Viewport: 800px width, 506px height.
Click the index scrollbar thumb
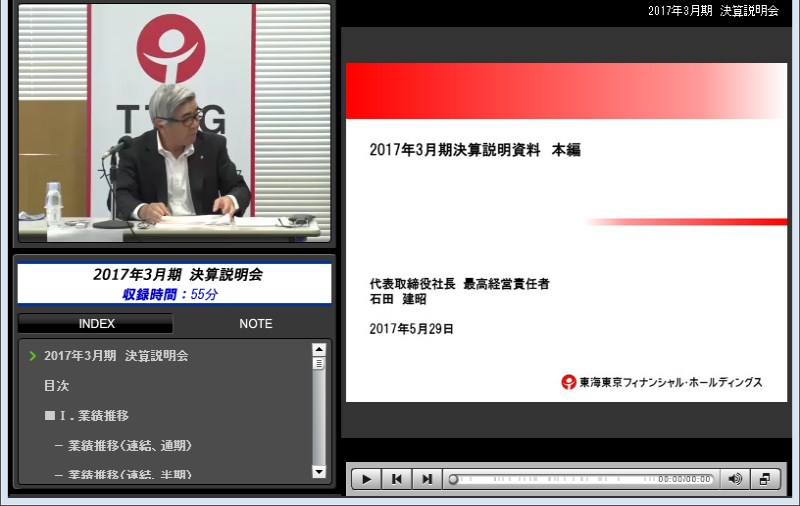coord(319,363)
